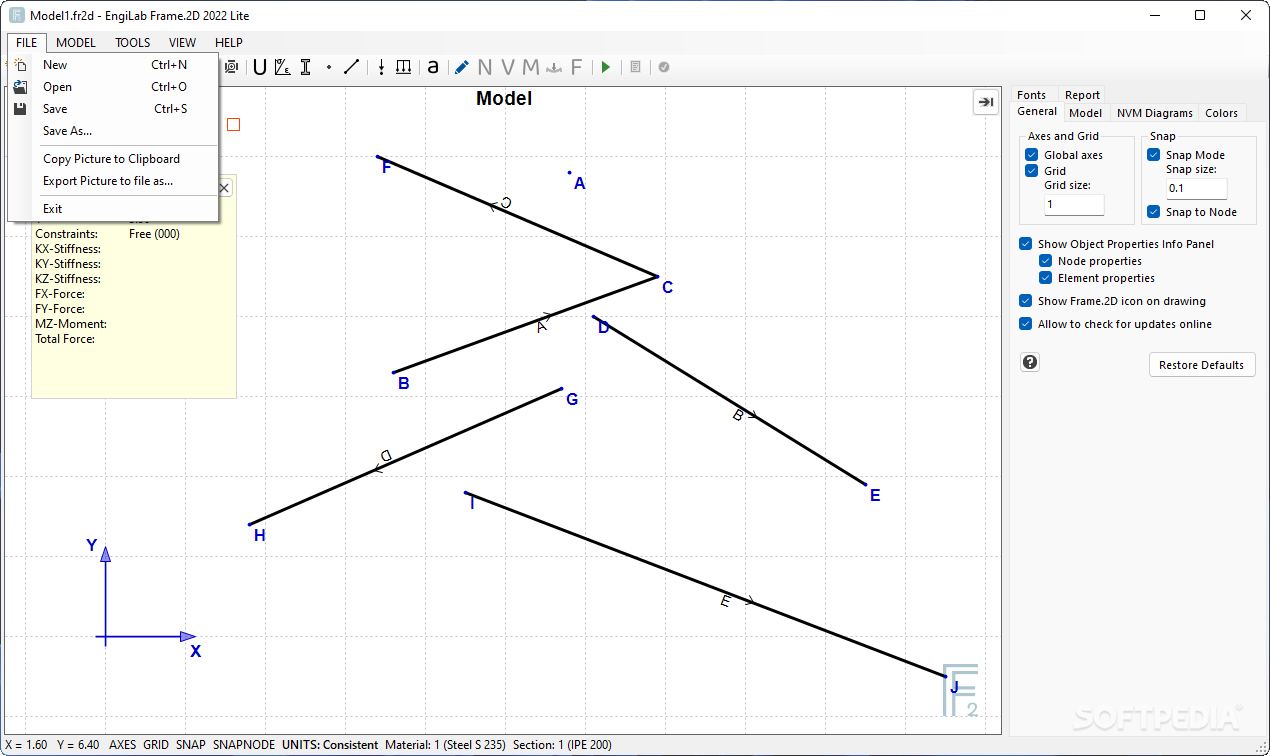Open the MODEL menu
This screenshot has height=756, width=1270.
click(x=76, y=43)
